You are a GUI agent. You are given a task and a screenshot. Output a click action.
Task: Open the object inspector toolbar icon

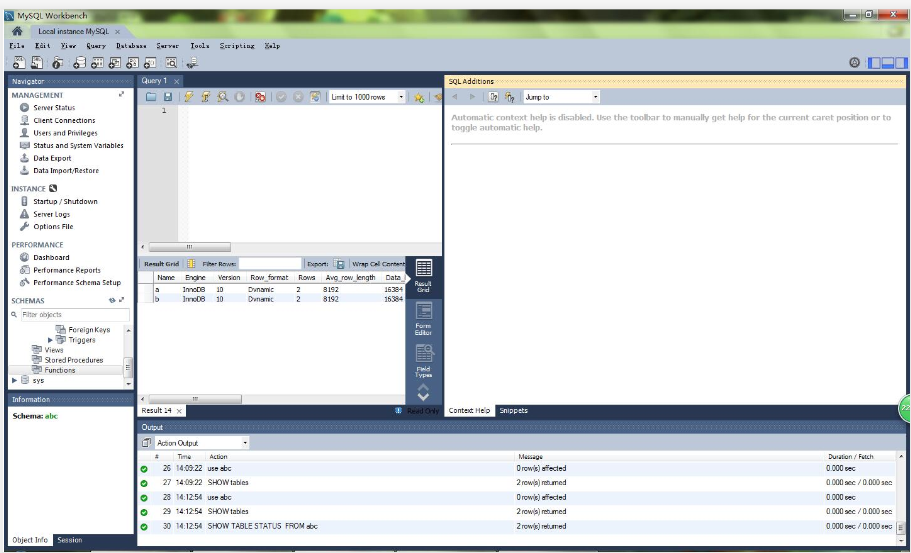click(x=58, y=62)
